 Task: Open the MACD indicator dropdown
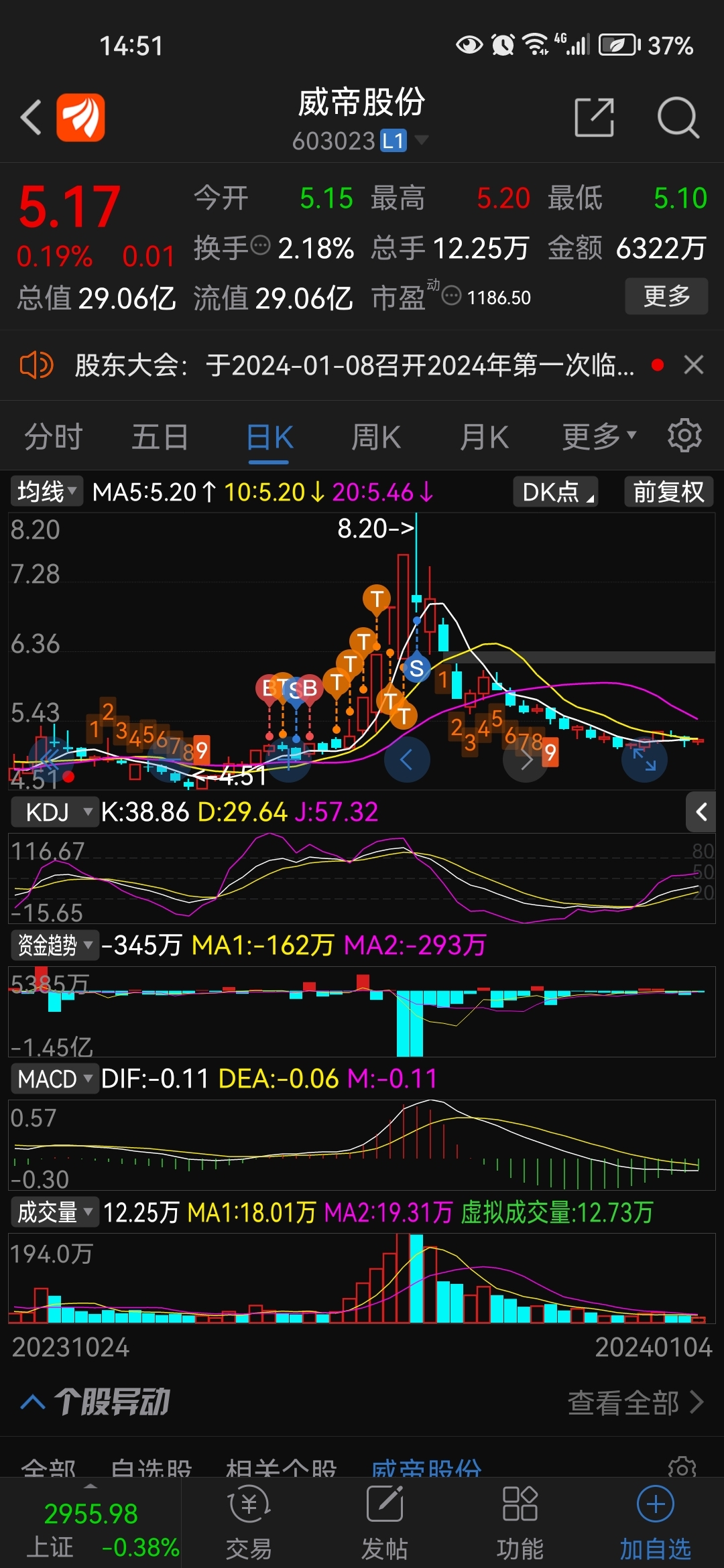[x=55, y=1079]
